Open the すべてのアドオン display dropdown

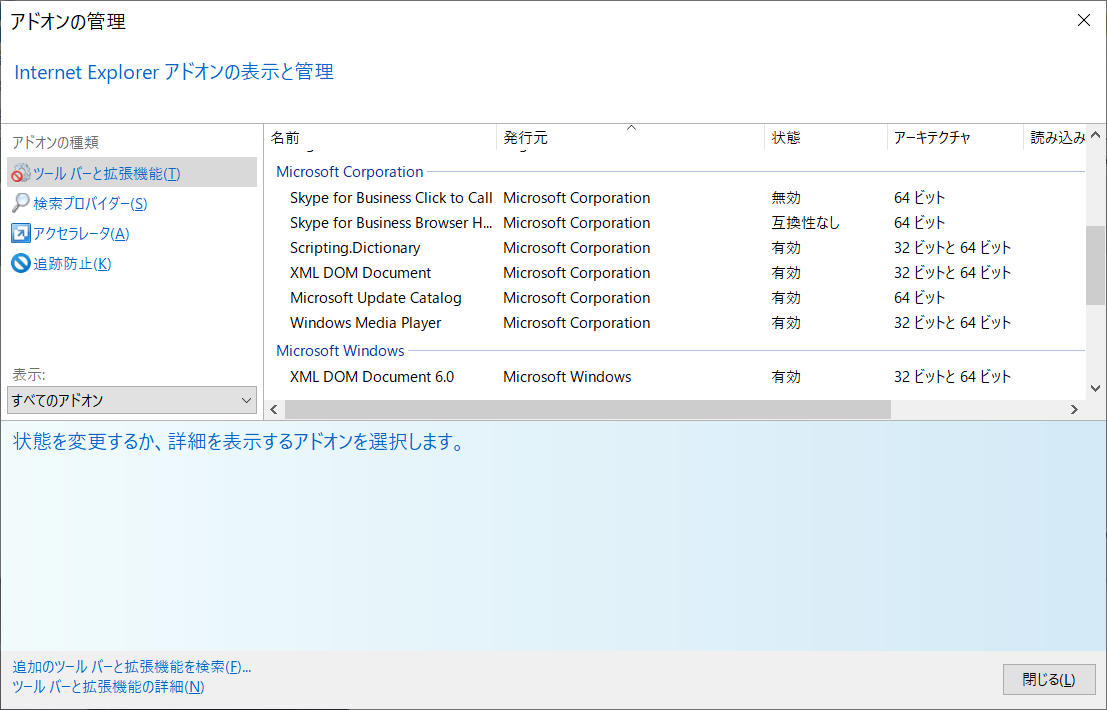point(132,400)
